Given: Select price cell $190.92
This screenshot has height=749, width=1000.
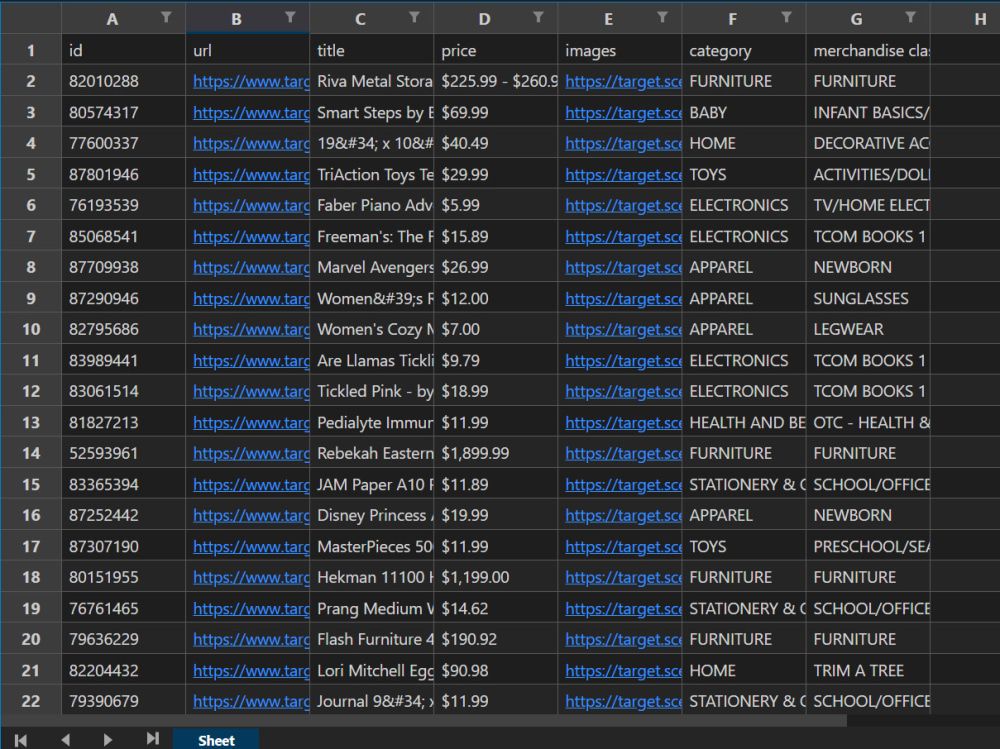Looking at the screenshot, I should [x=496, y=639].
